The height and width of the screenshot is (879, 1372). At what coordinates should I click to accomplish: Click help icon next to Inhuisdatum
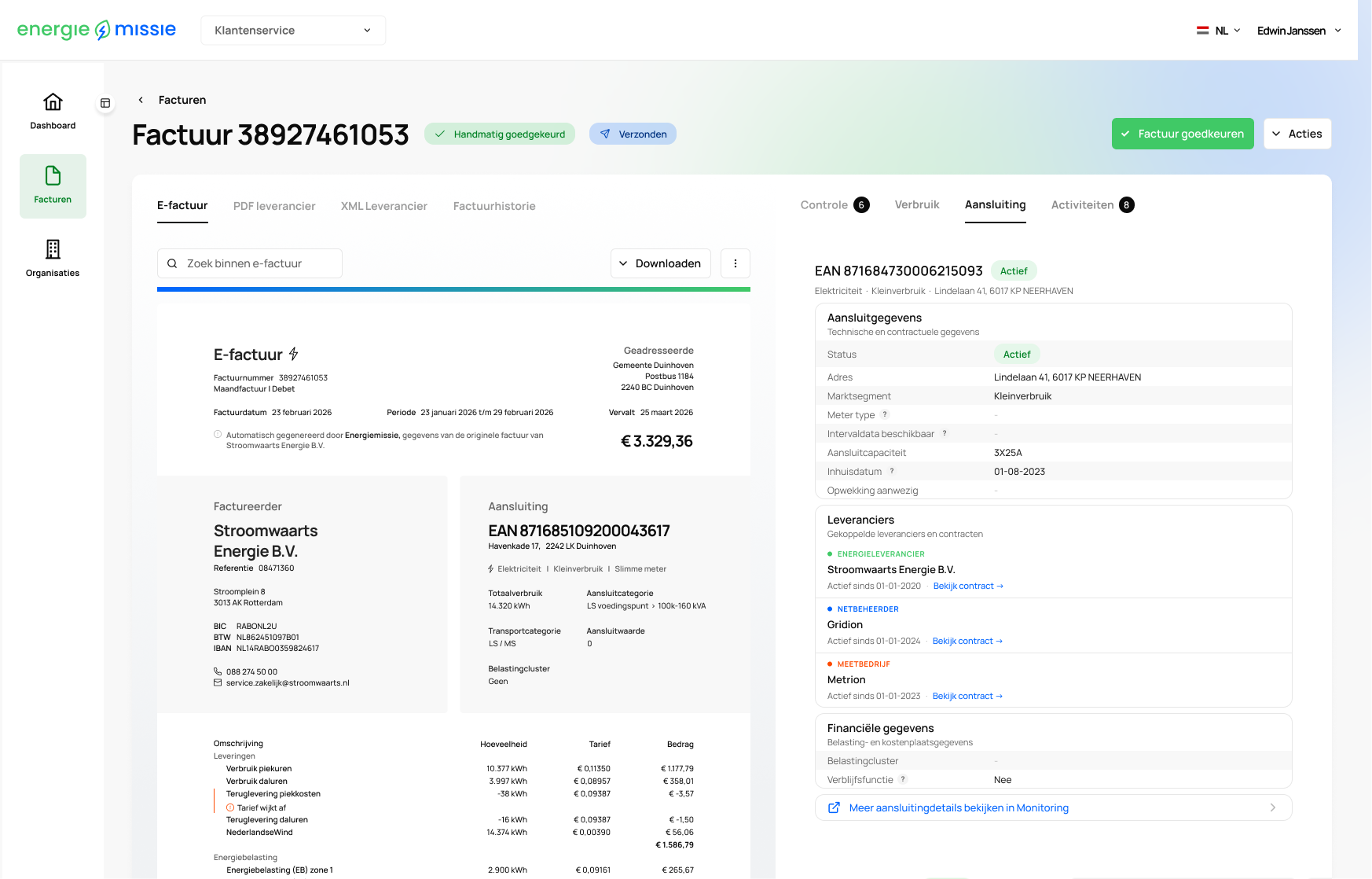click(x=892, y=471)
